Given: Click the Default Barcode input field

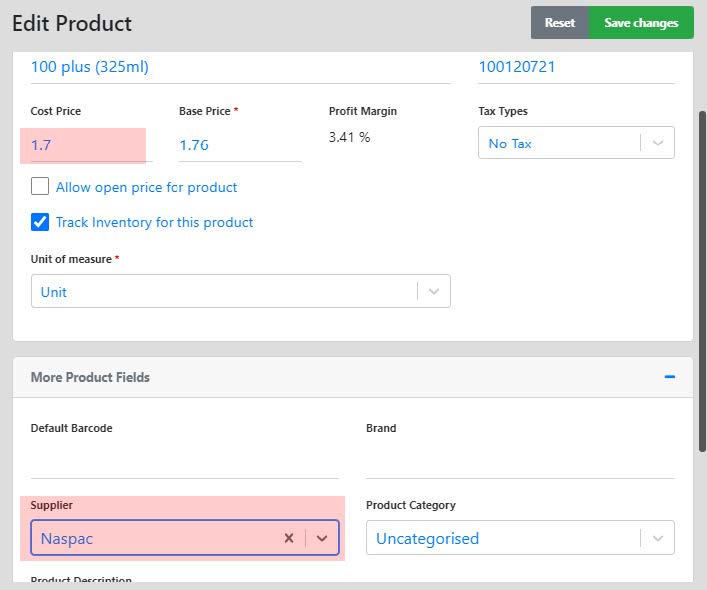Looking at the screenshot, I should click(184, 461).
